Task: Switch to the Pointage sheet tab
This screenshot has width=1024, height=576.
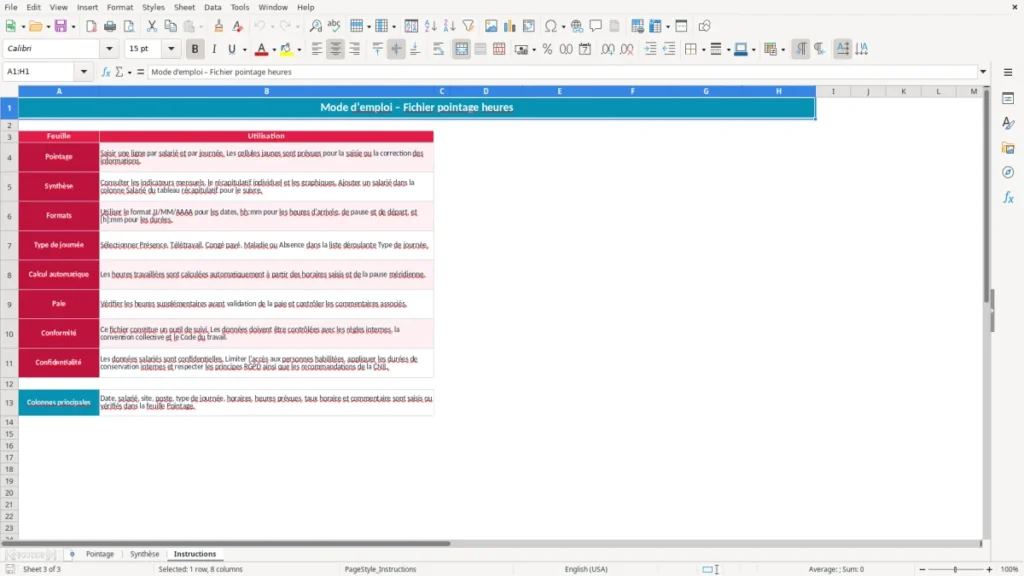Action: (100, 554)
